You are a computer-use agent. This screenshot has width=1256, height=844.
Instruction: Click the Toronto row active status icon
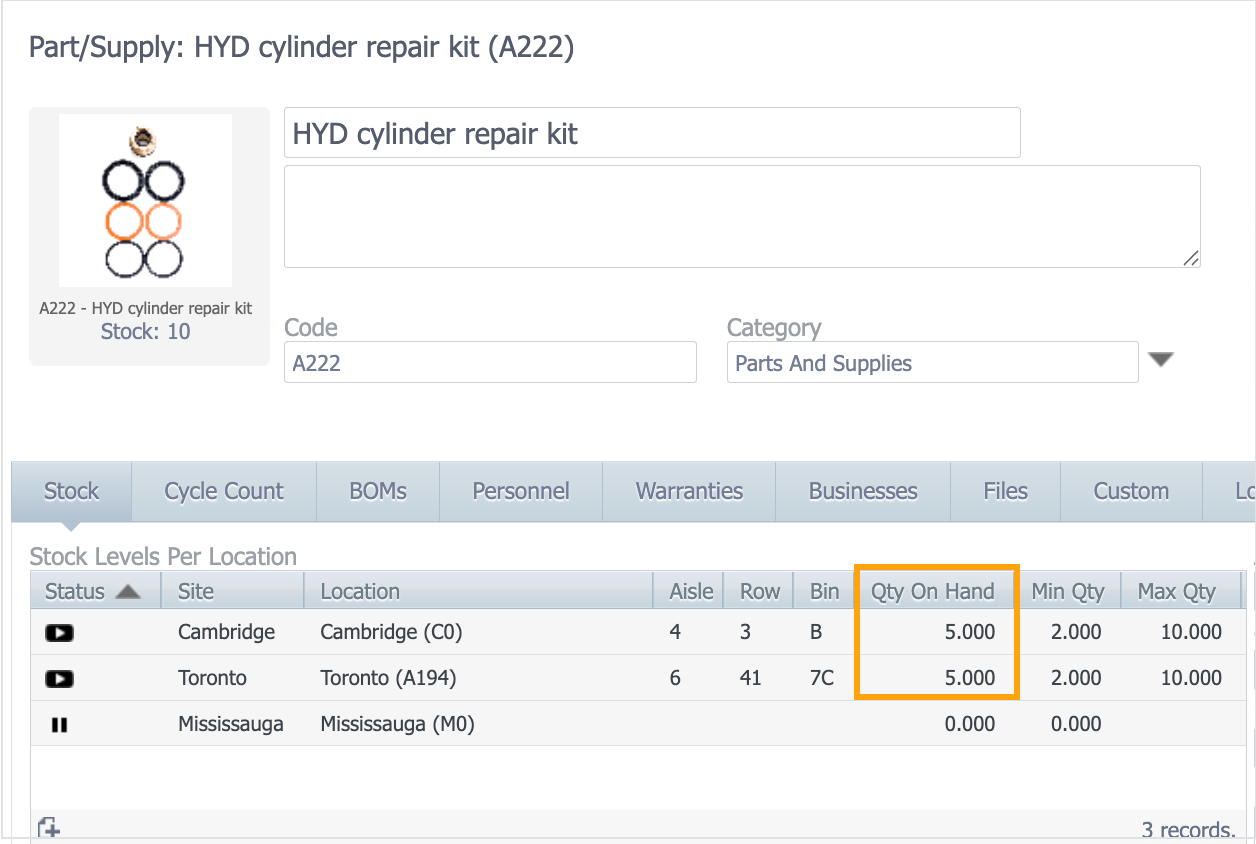(60, 679)
